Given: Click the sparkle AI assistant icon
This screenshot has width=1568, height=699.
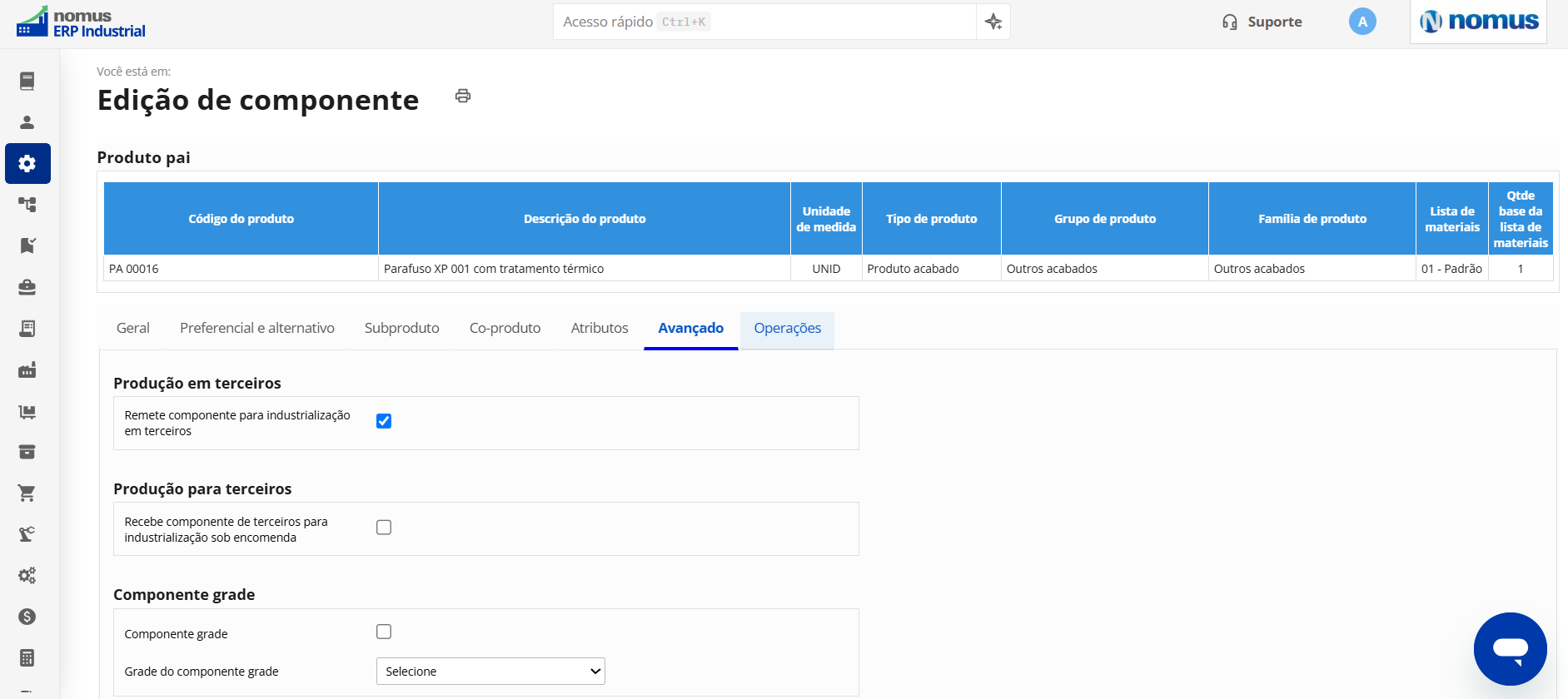Looking at the screenshot, I should pyautogui.click(x=993, y=22).
